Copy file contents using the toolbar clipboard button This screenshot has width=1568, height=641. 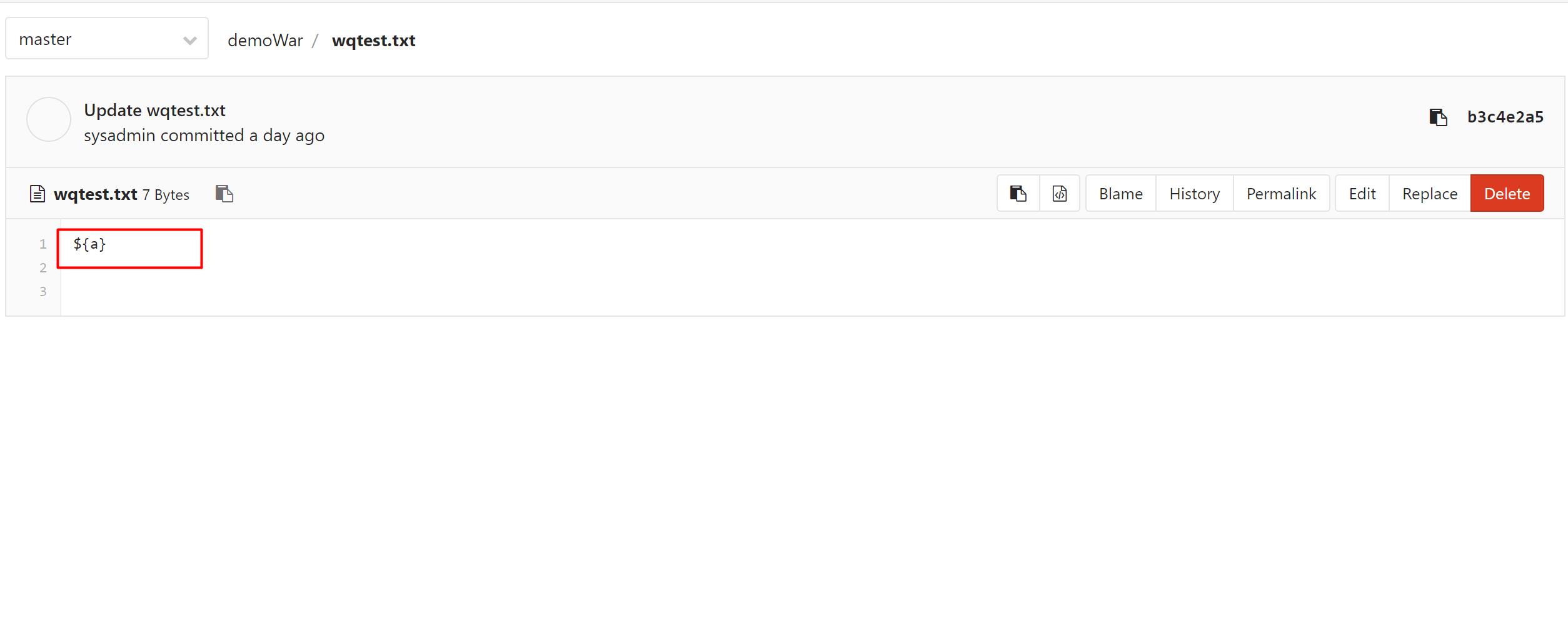pos(1018,194)
